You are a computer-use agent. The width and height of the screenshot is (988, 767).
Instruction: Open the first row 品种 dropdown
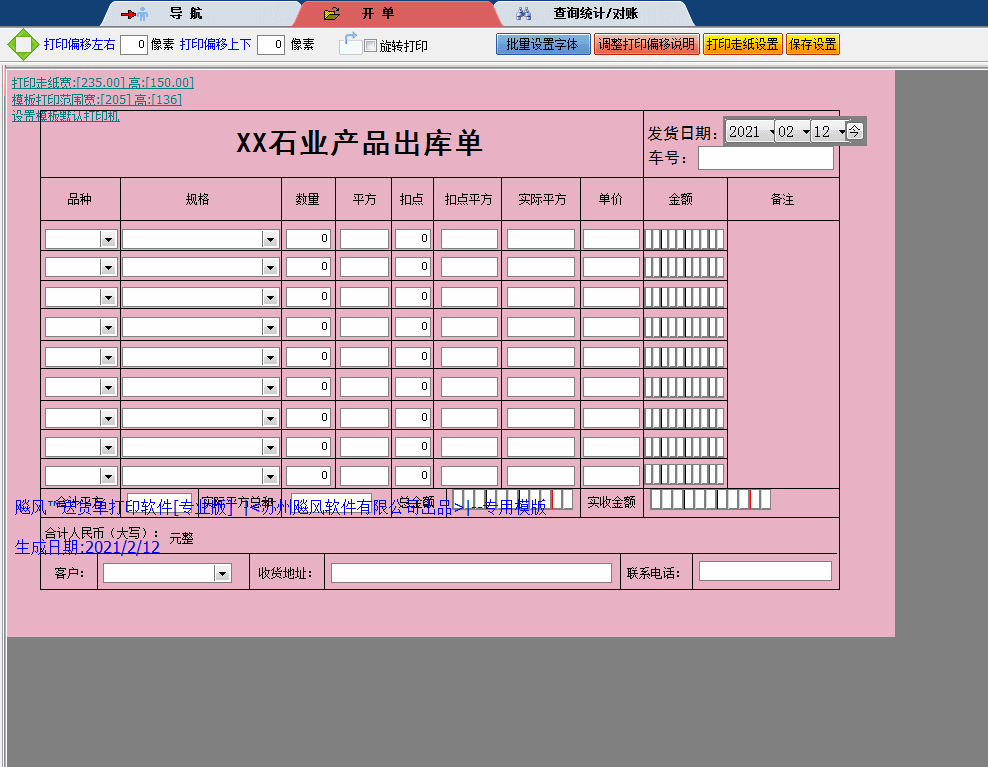(107, 238)
